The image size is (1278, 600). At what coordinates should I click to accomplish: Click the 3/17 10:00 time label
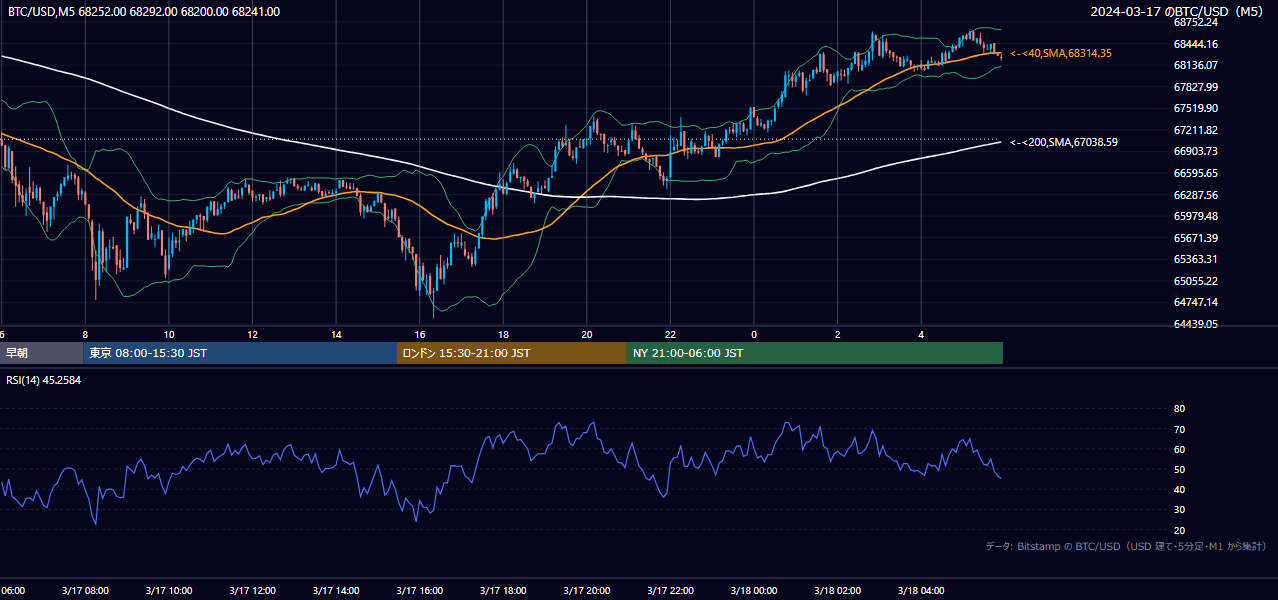click(x=169, y=591)
